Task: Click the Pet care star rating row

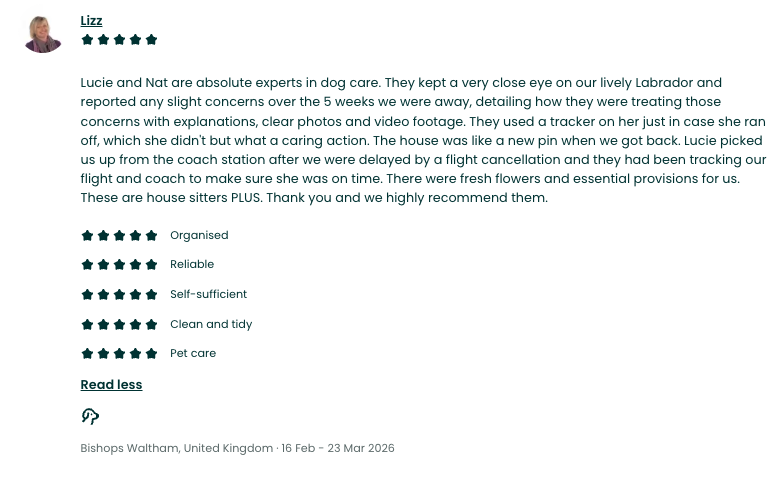Action: [148, 354]
